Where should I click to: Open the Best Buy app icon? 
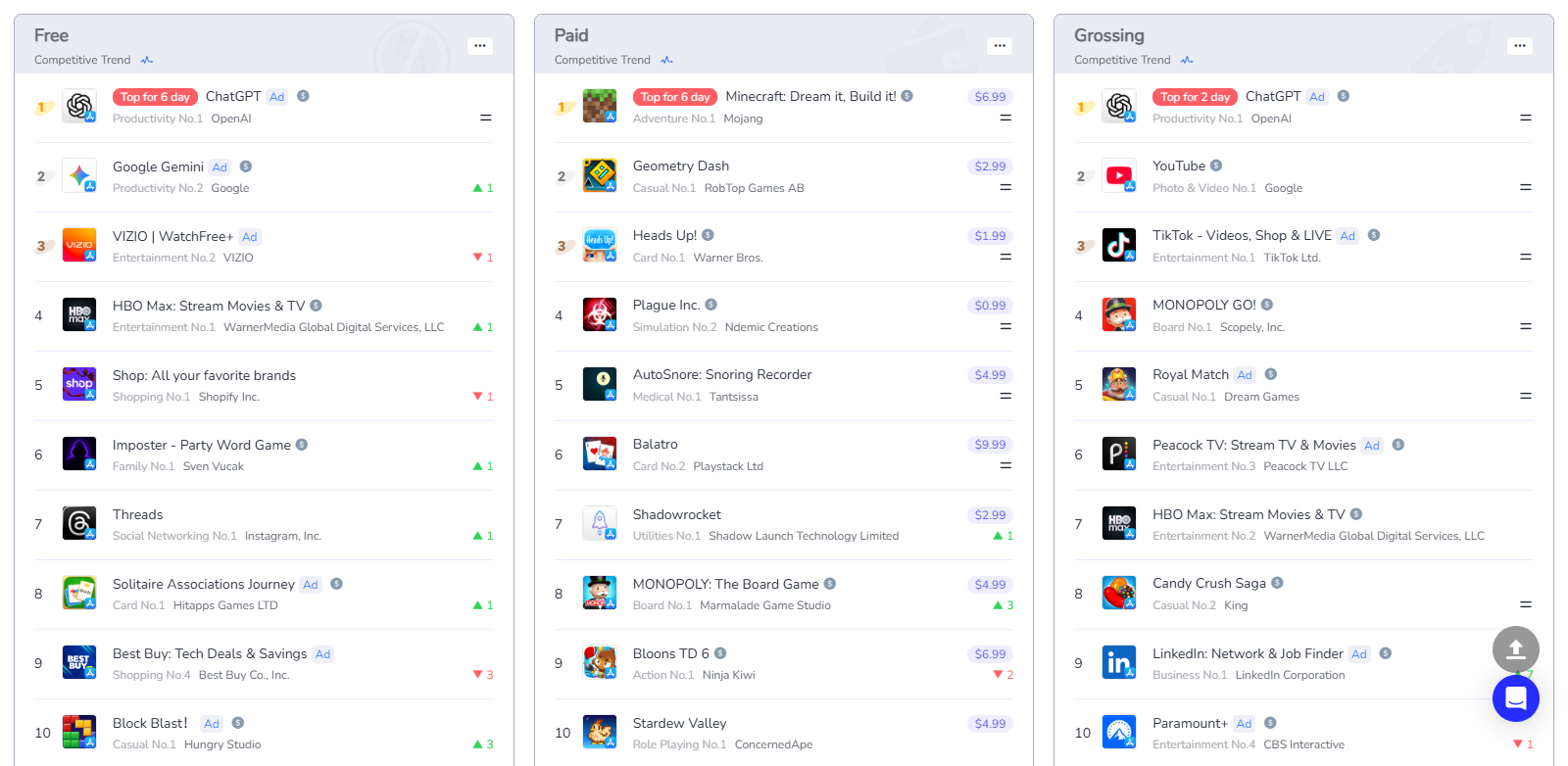(79, 662)
